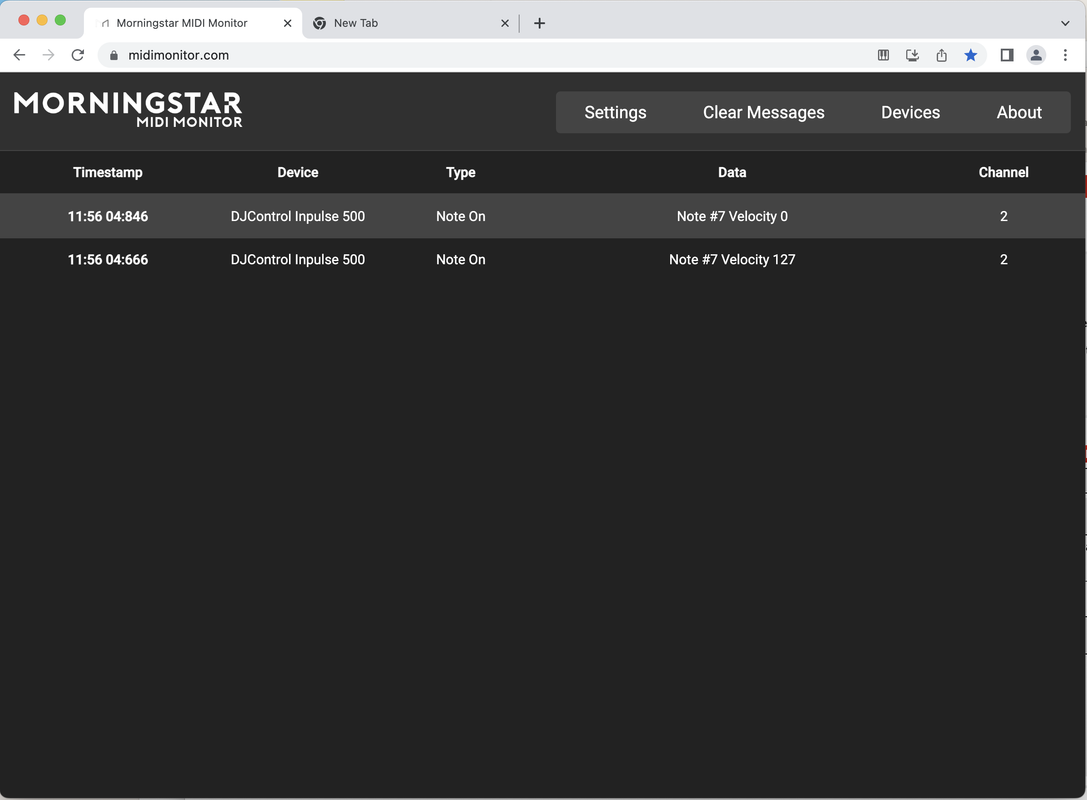Click the yellow minimize window button
1087x800 pixels.
[42, 20]
